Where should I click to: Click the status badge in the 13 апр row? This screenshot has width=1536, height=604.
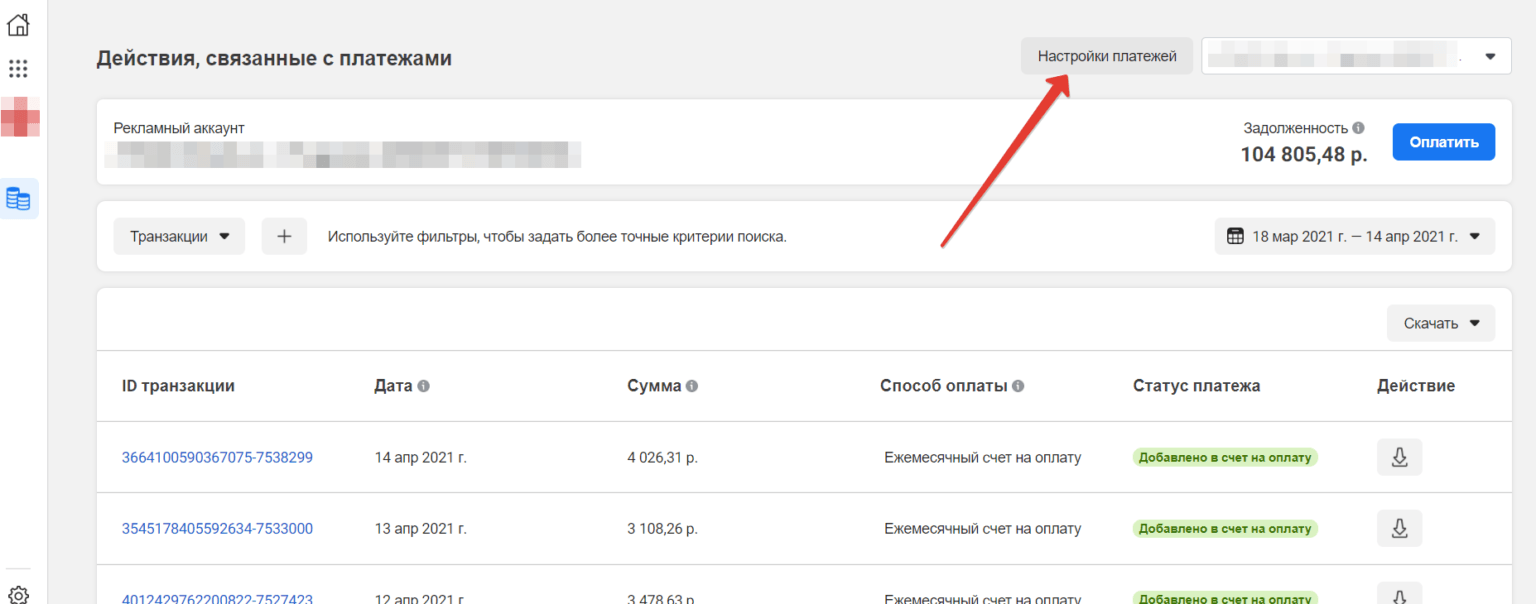[x=1225, y=528]
